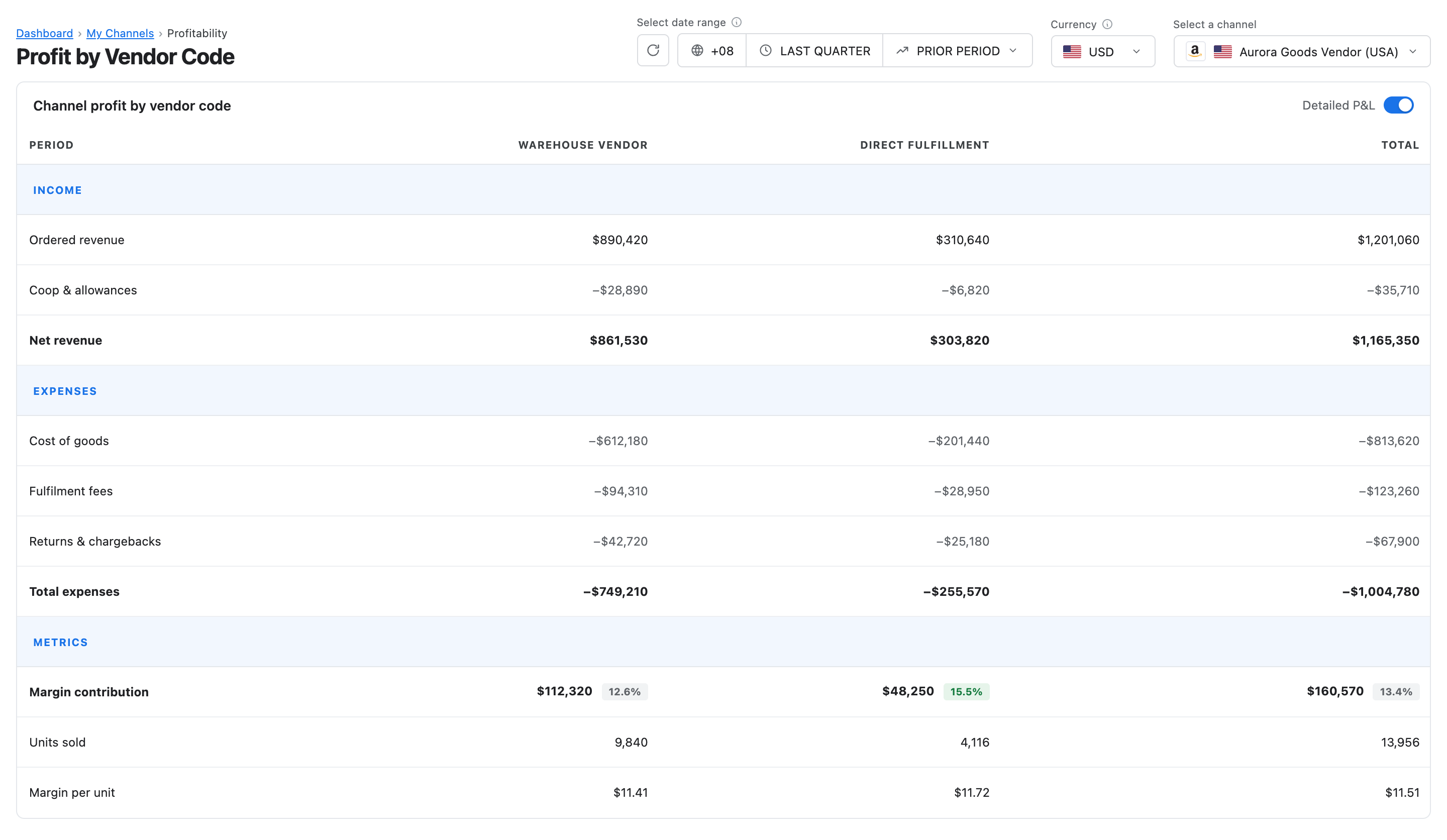This screenshot has width=1447, height=840.
Task: Click the $48,250 margin contribution value
Action: point(908,691)
